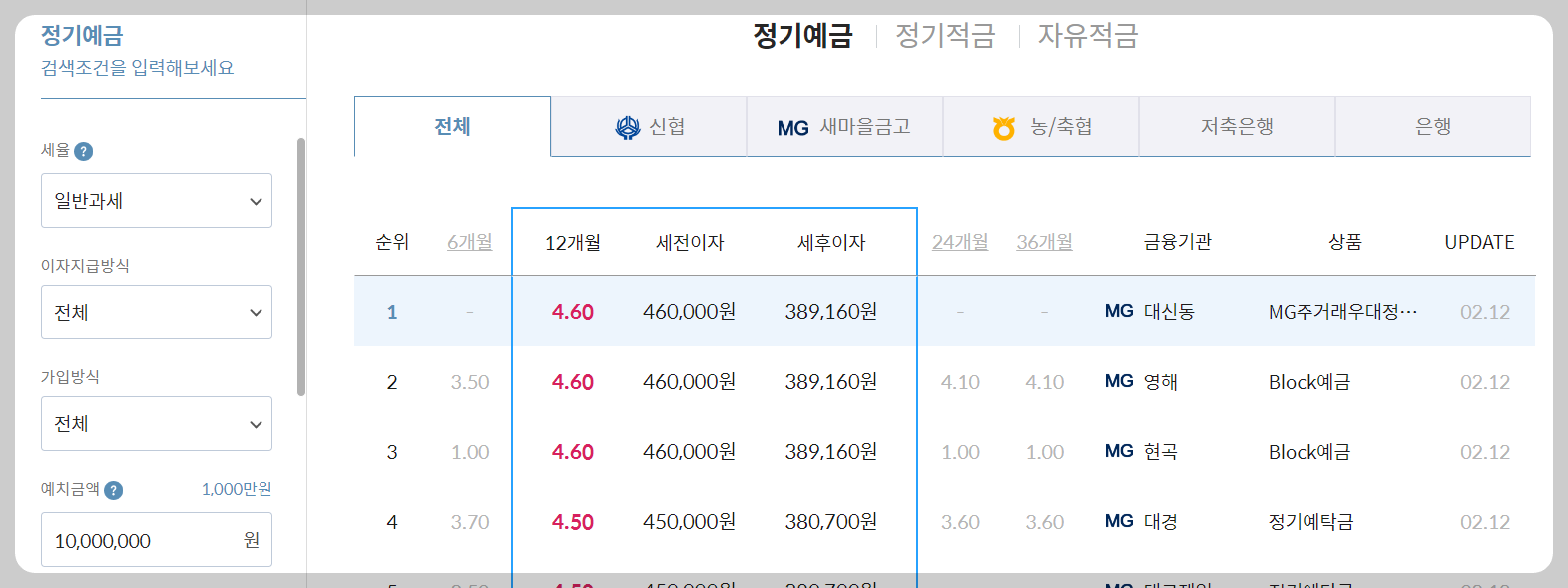Click 대경 institution name
This screenshot has width=1568, height=588.
[x=1161, y=522]
